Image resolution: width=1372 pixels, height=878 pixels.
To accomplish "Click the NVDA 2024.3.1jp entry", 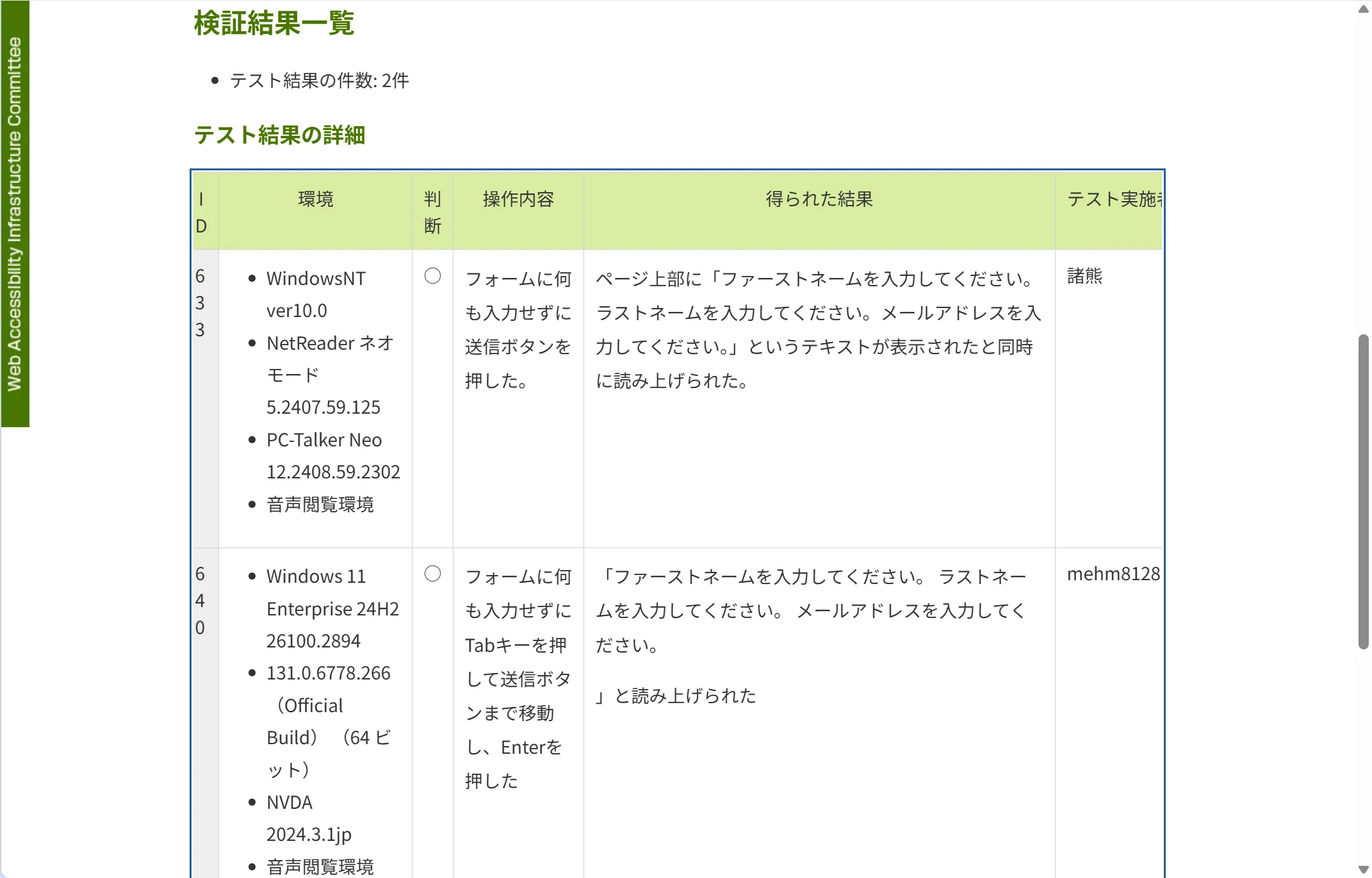I will click(x=309, y=818).
